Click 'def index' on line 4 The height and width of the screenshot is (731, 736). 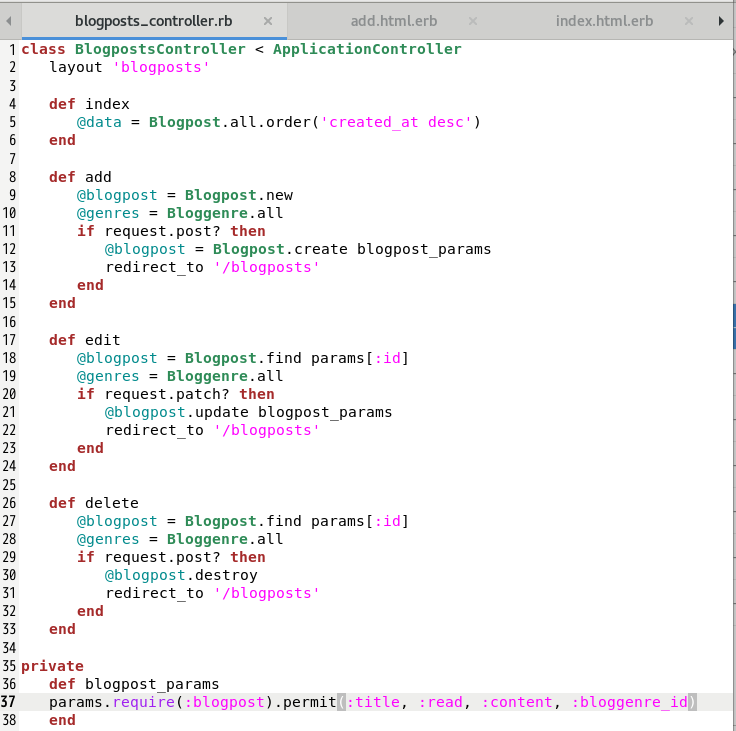click(x=89, y=104)
